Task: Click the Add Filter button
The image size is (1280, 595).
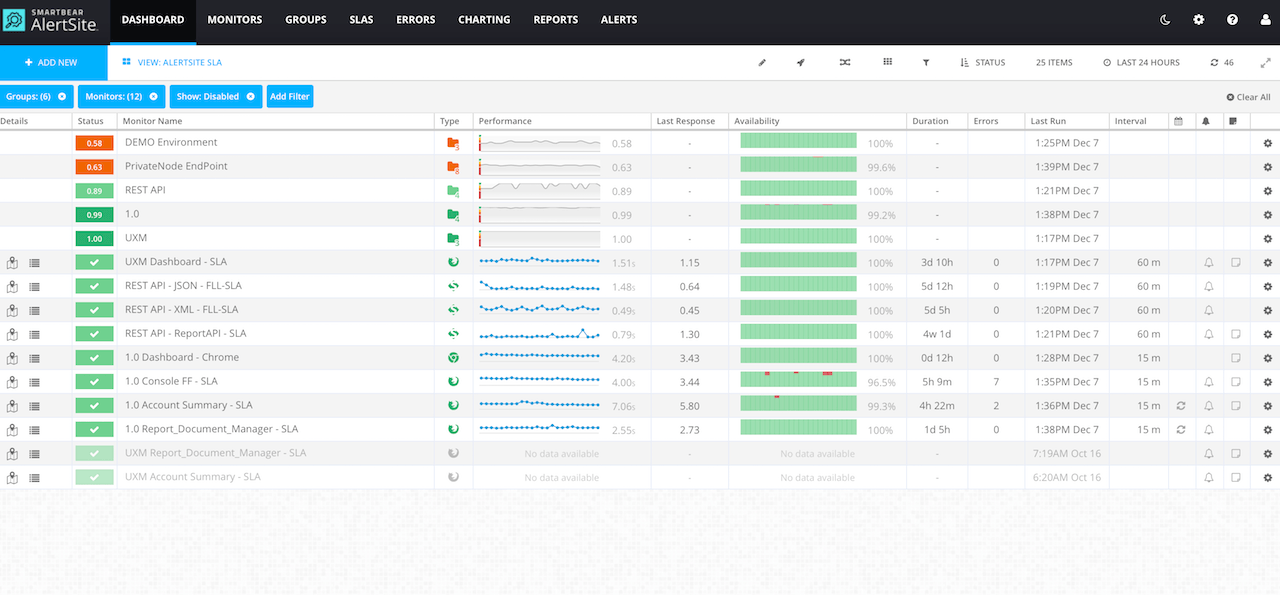Action: click(x=290, y=96)
